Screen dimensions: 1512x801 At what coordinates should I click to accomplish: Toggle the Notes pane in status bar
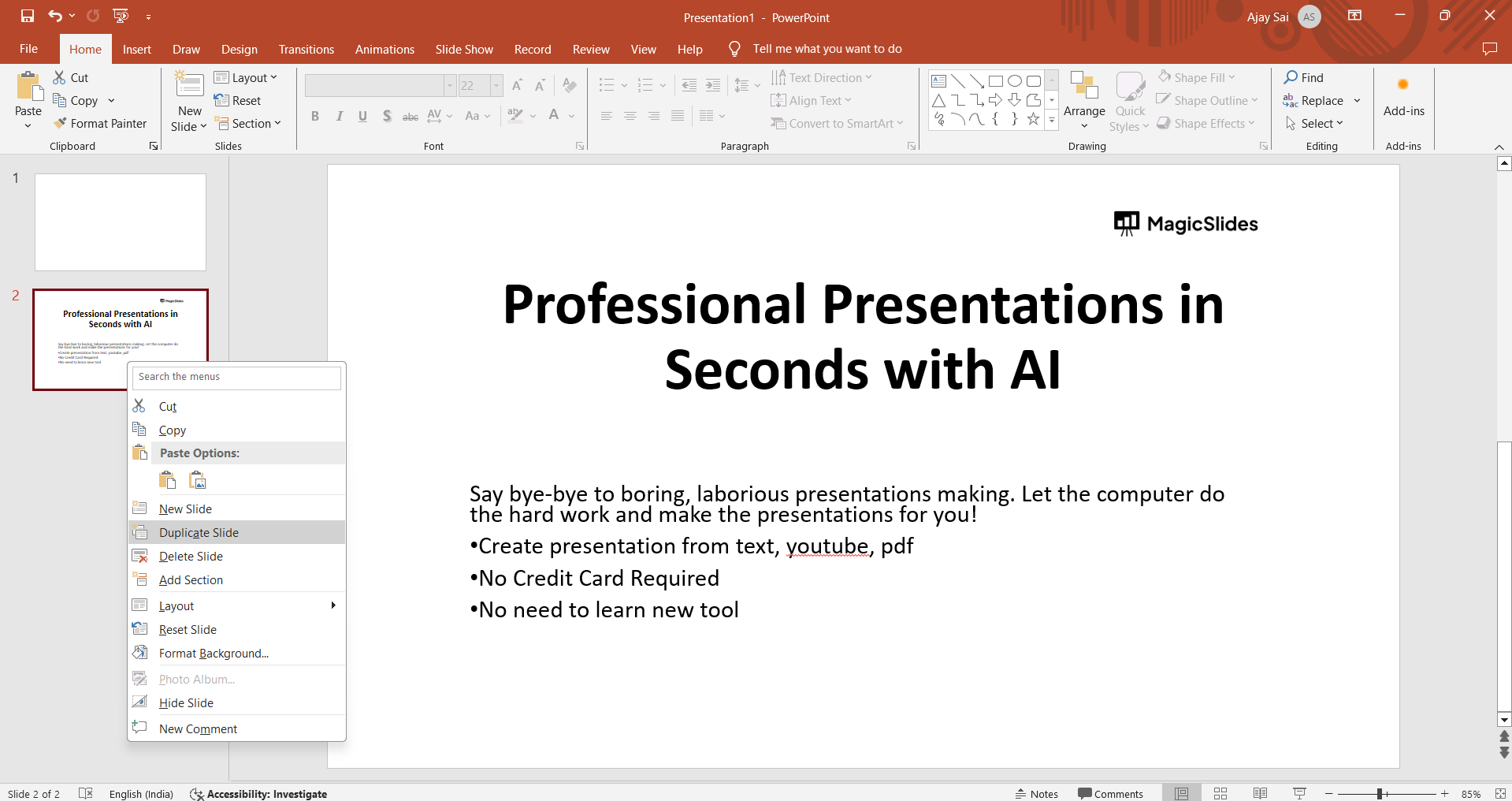coord(1036,793)
